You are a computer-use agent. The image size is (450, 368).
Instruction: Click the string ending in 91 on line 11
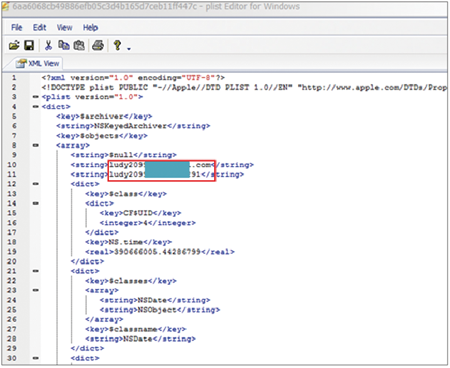[157, 174]
